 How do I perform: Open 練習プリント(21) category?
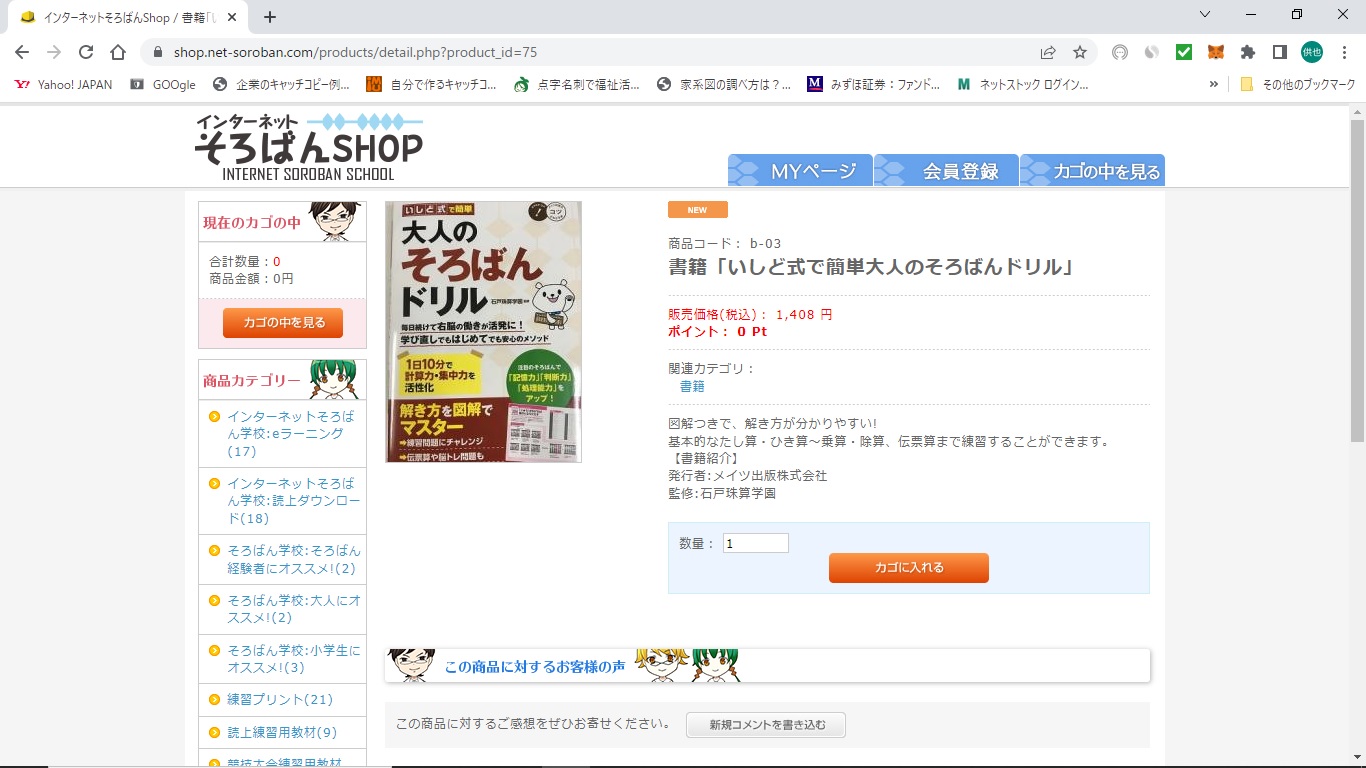(x=280, y=700)
